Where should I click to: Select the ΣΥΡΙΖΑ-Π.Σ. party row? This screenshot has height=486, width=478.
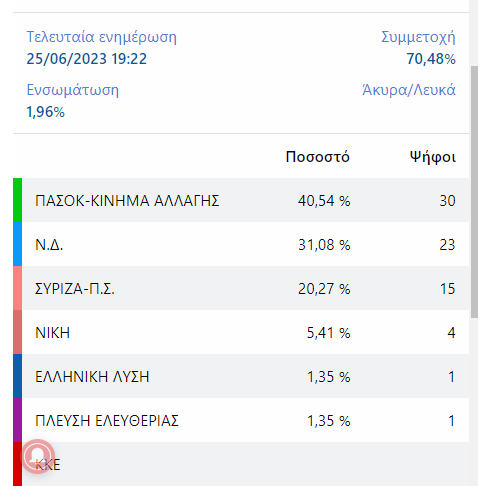click(x=241, y=288)
